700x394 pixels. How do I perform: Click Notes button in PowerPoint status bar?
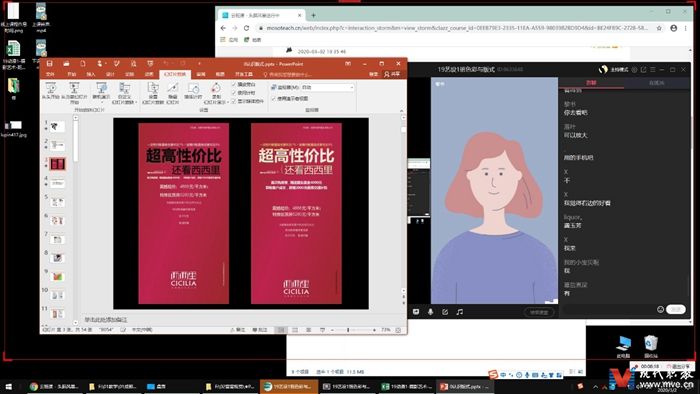[x=238, y=330]
